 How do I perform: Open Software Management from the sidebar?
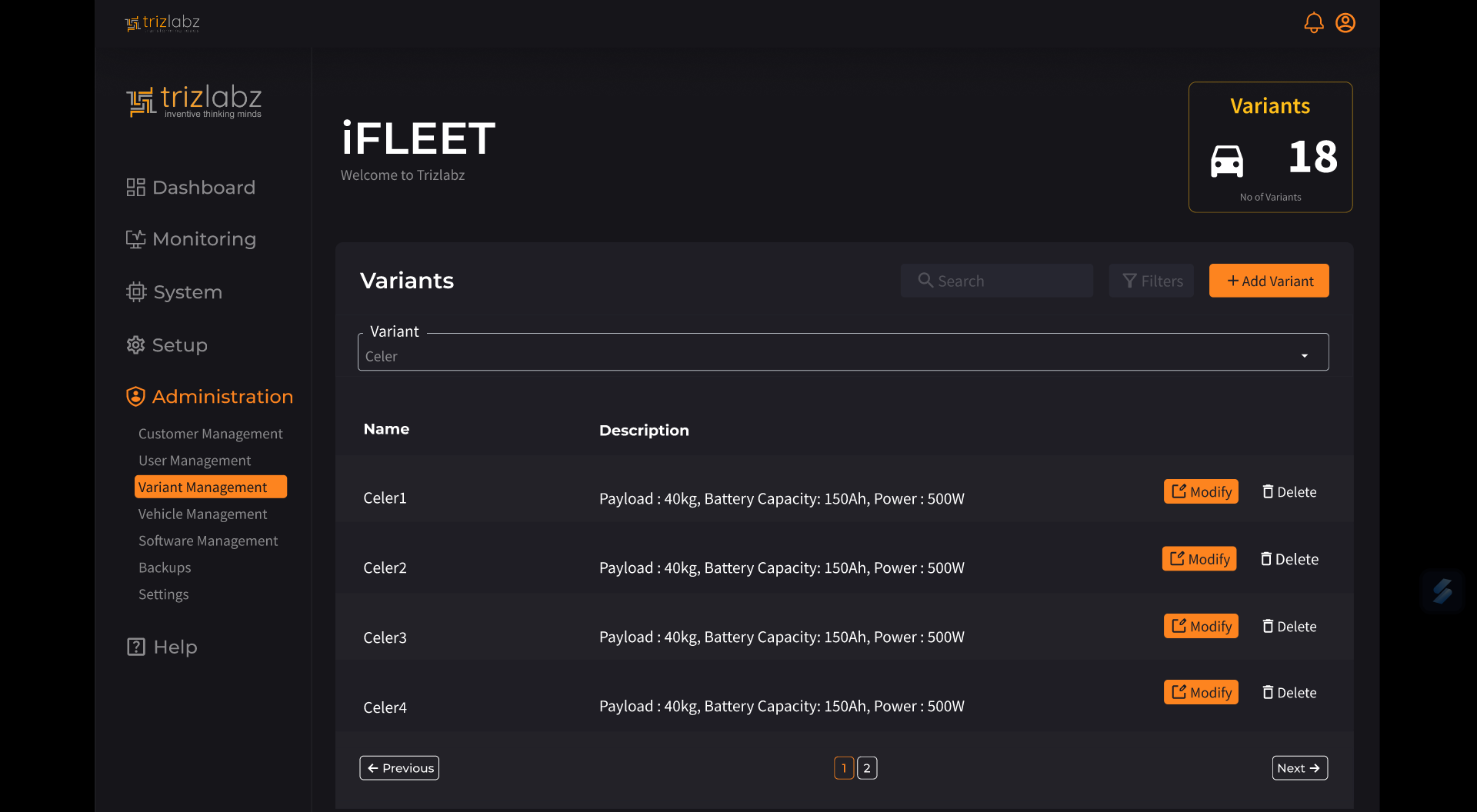click(208, 541)
